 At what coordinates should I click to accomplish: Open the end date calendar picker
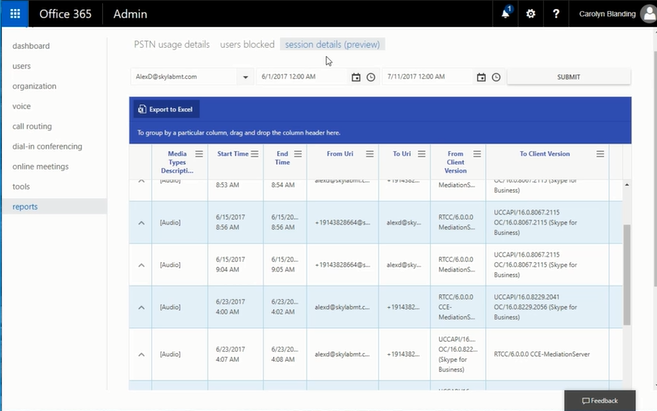pos(481,77)
